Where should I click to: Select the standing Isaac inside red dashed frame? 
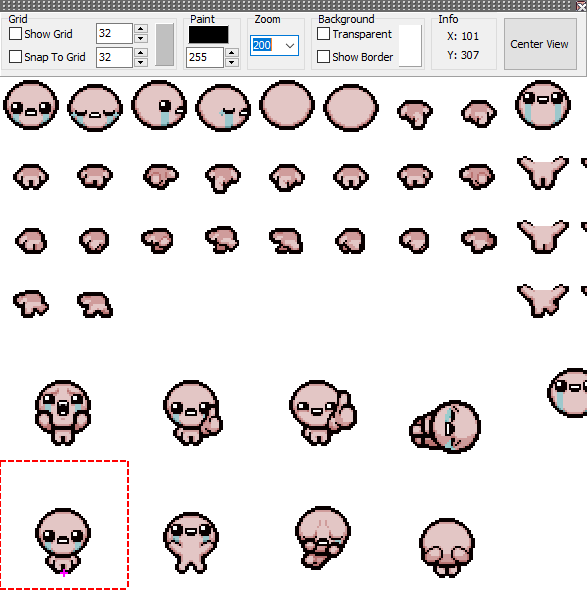[x=63, y=541]
